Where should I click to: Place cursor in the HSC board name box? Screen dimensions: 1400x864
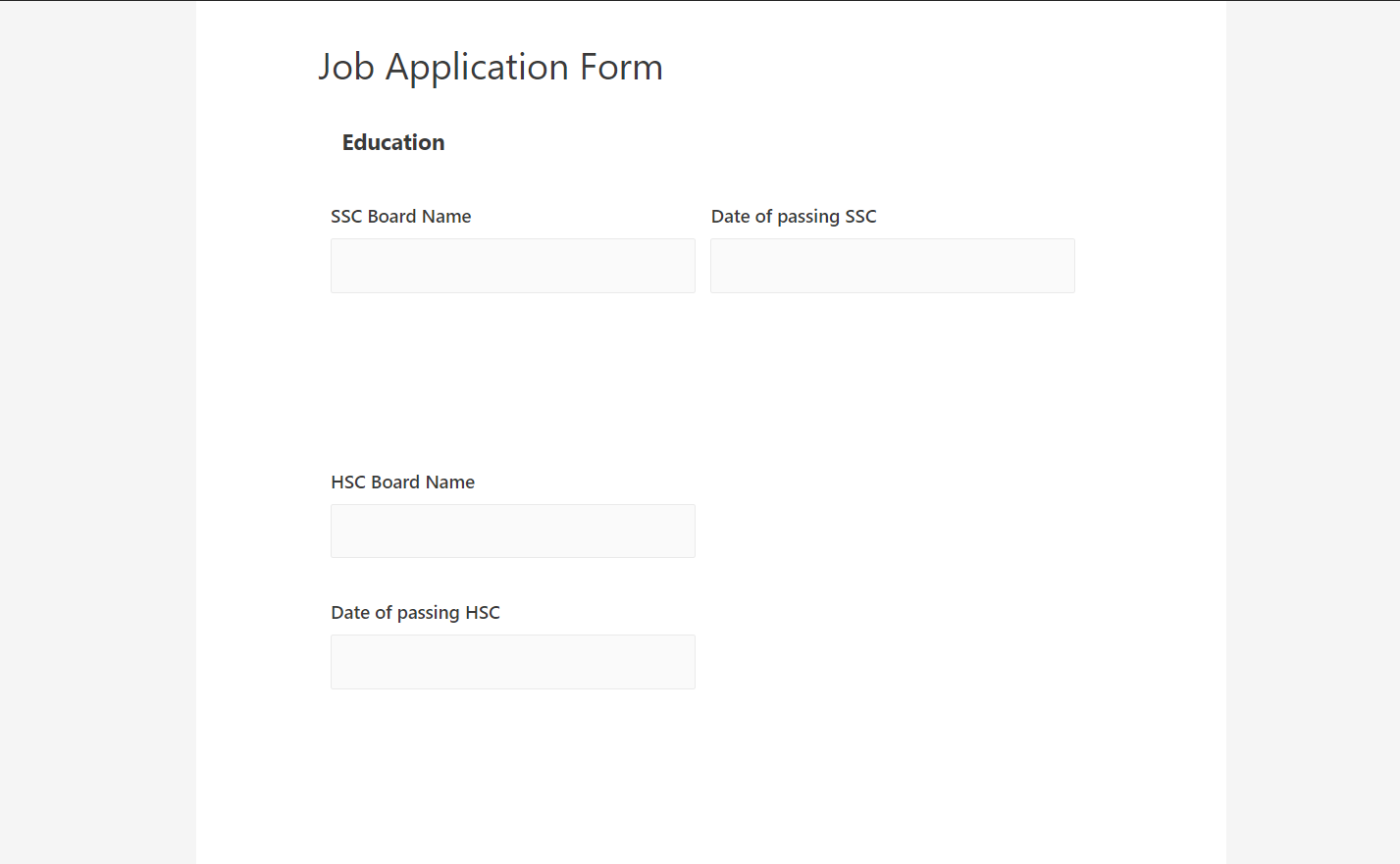(512, 532)
